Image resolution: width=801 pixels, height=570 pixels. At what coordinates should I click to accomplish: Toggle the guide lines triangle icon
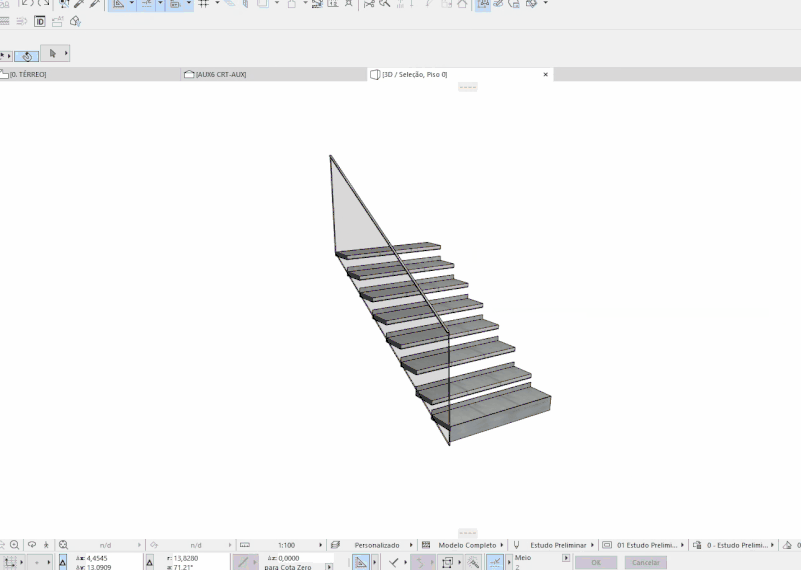click(119, 4)
